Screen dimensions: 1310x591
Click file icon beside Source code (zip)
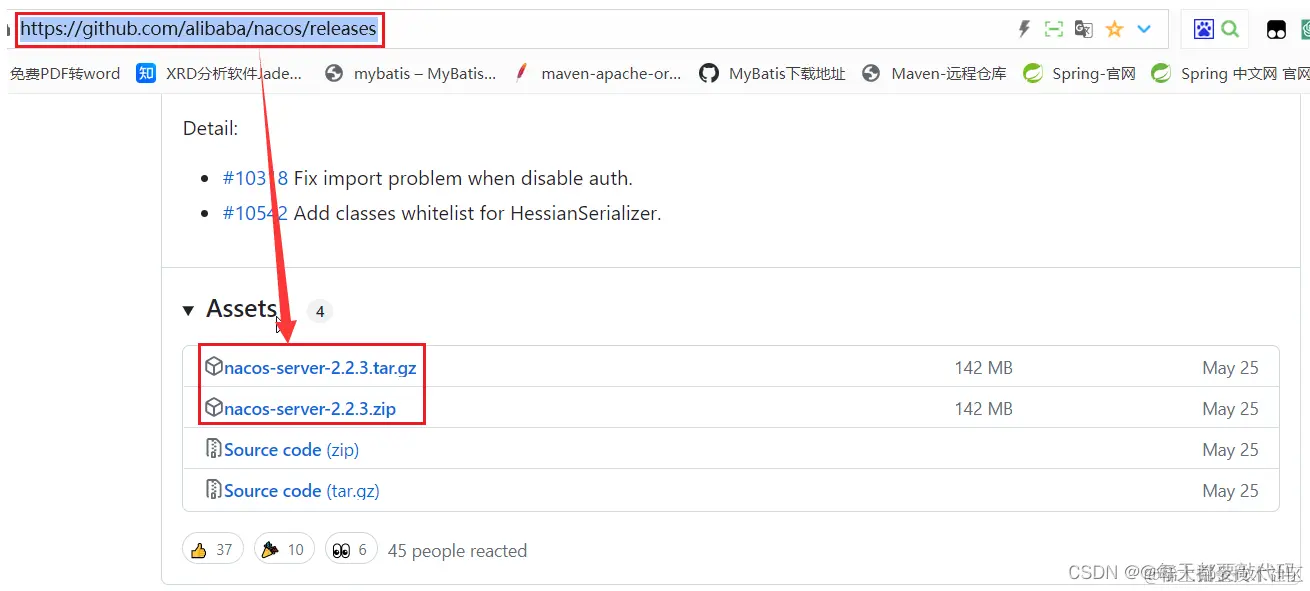[213, 449]
